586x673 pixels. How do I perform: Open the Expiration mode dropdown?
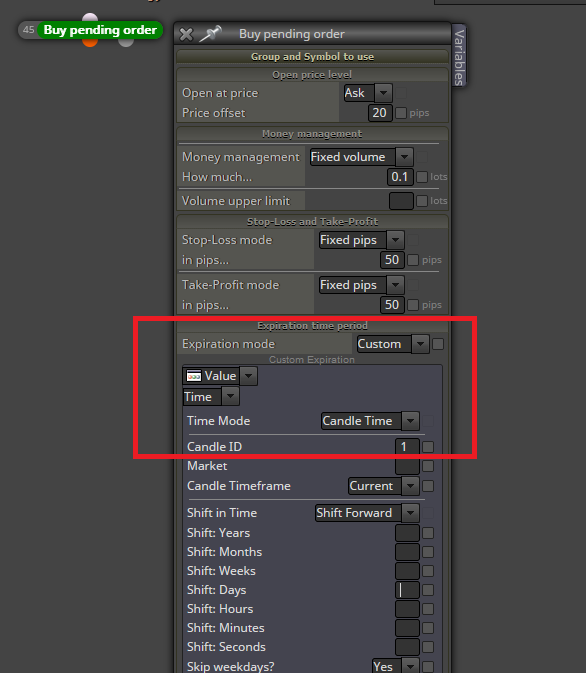pyautogui.click(x=393, y=344)
